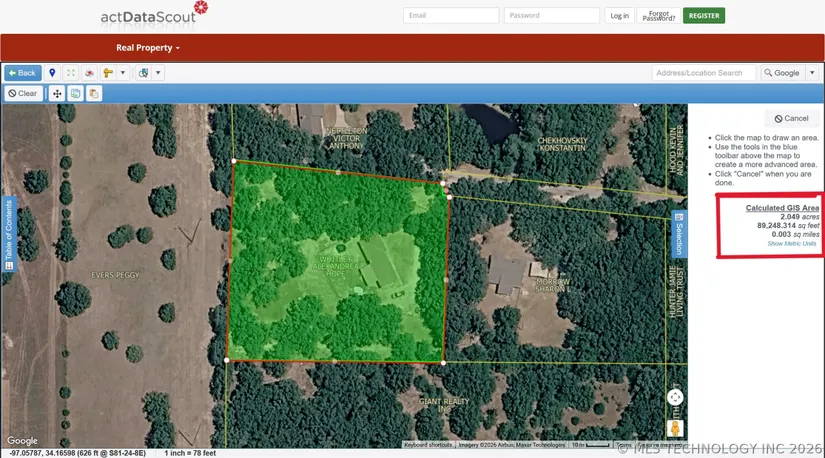
Task: Expand the measure tool dropdown arrow
Action: click(123, 73)
